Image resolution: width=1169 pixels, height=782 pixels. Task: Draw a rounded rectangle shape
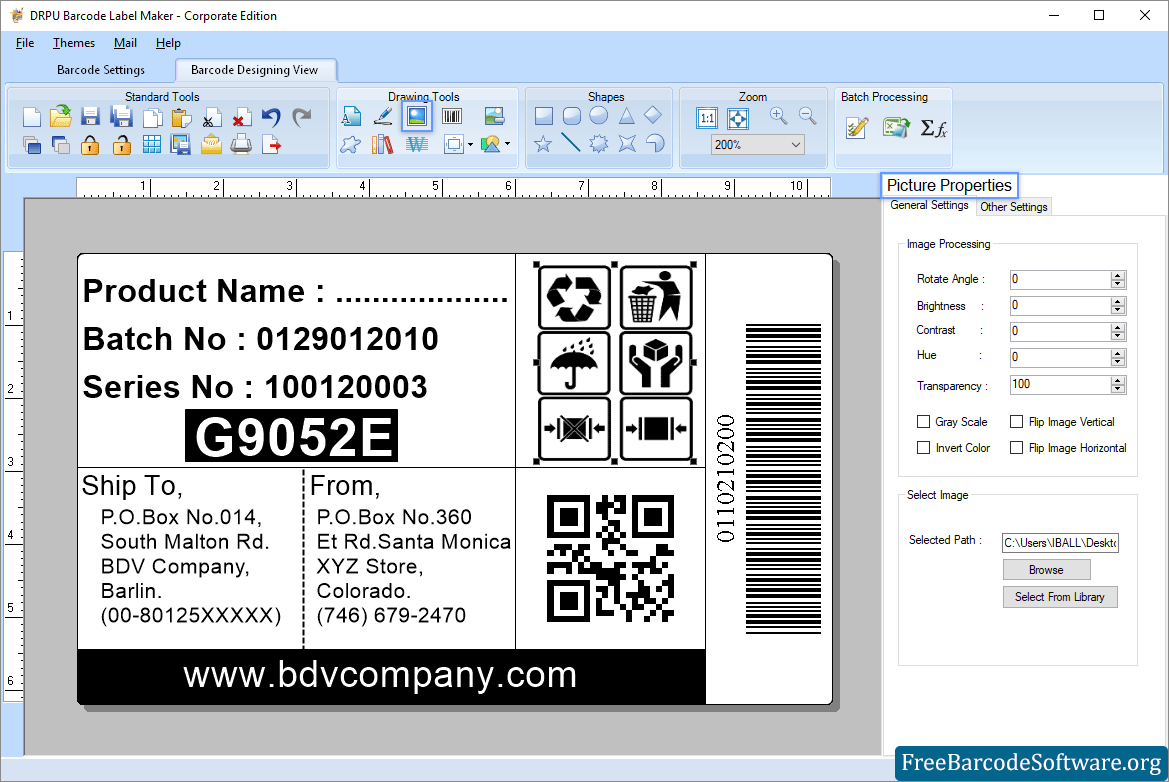click(571, 116)
